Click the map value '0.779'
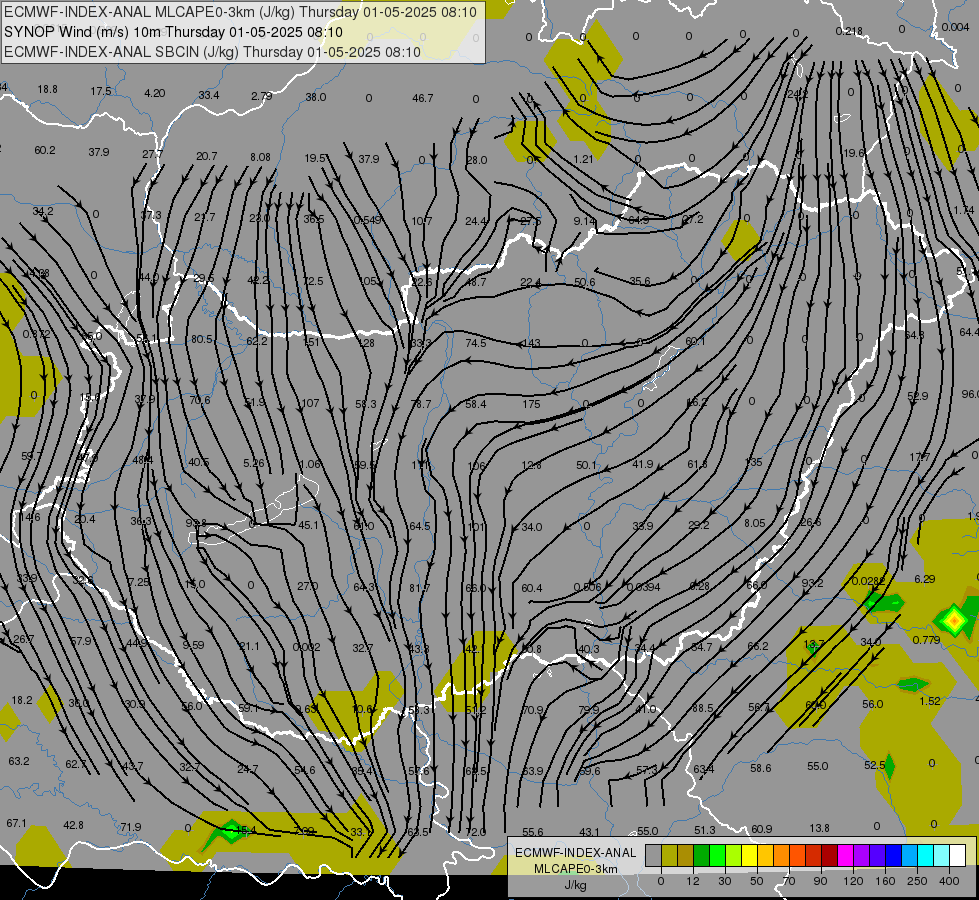Image resolution: width=979 pixels, height=900 pixels. (x=926, y=640)
